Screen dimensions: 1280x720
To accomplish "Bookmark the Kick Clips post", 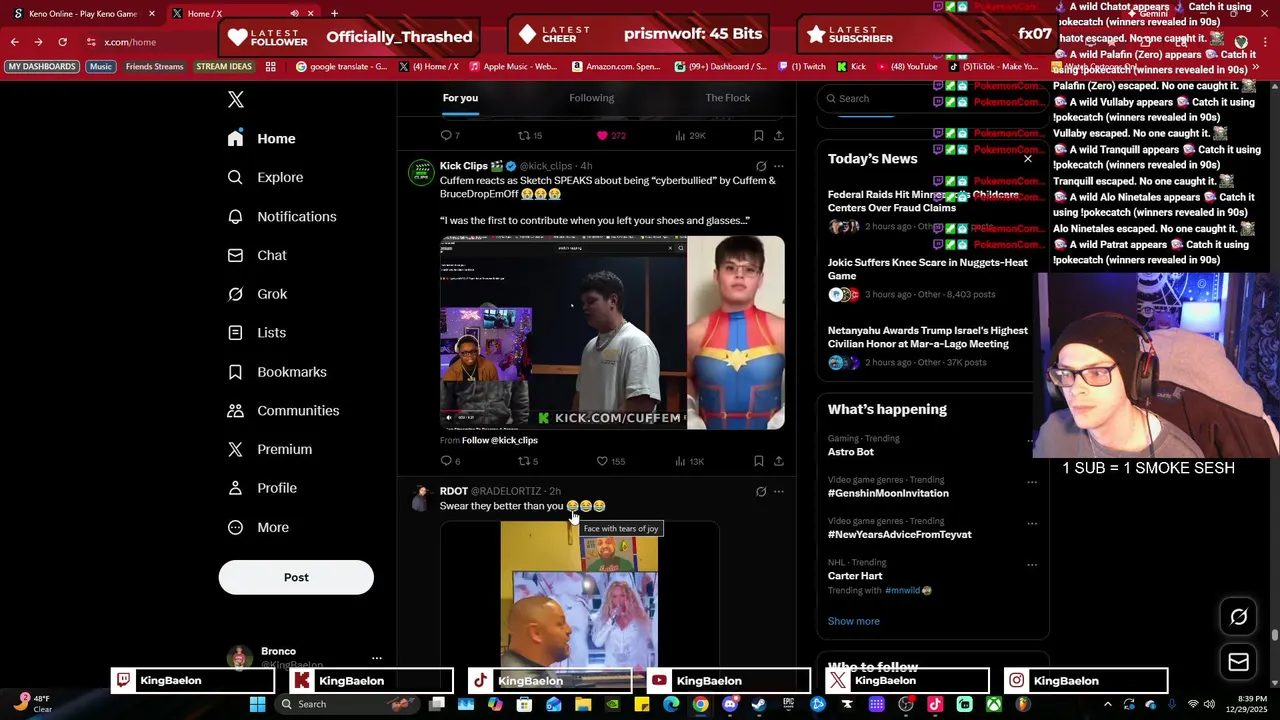I will (x=758, y=461).
